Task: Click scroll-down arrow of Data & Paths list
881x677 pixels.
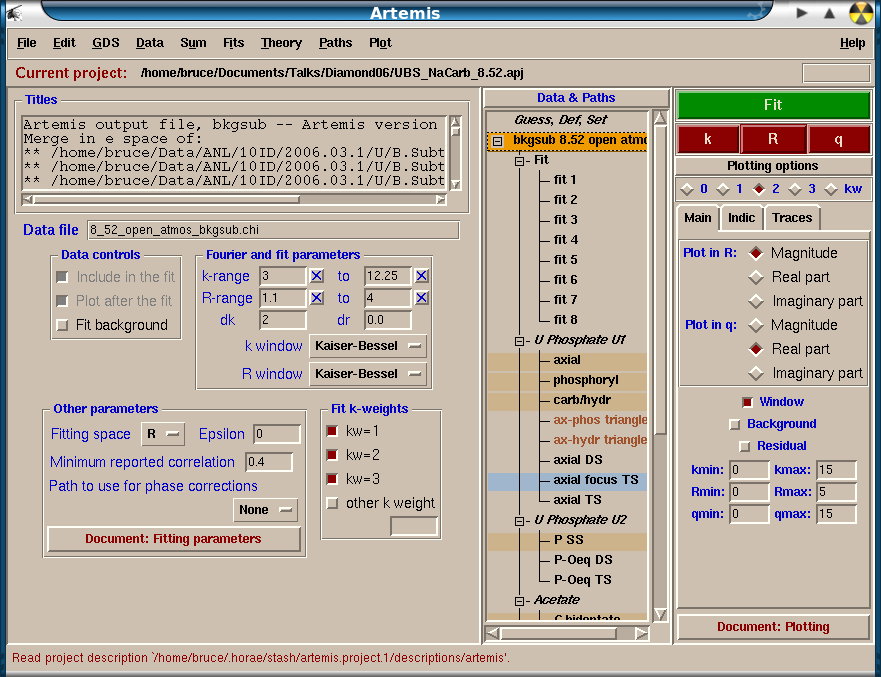Action: pos(659,614)
